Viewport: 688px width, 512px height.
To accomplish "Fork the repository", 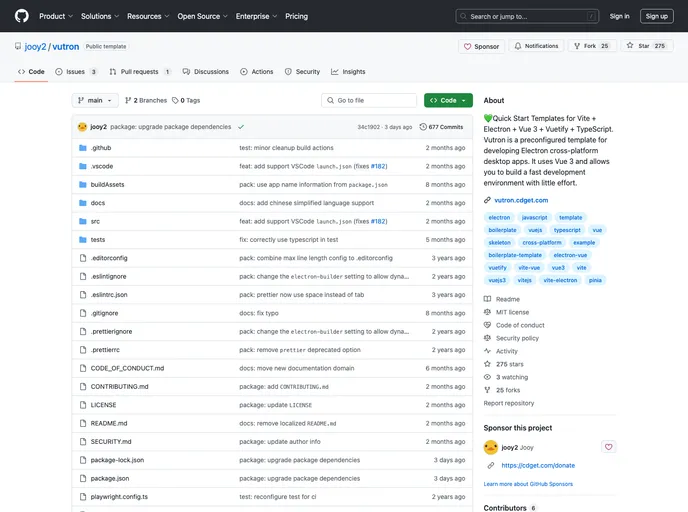I will click(x=592, y=46).
